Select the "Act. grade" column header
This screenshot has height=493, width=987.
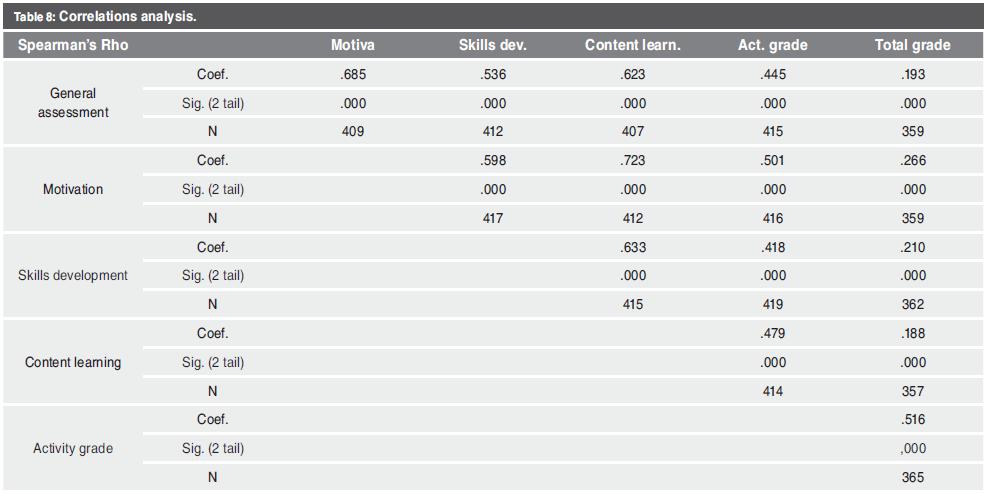[772, 46]
